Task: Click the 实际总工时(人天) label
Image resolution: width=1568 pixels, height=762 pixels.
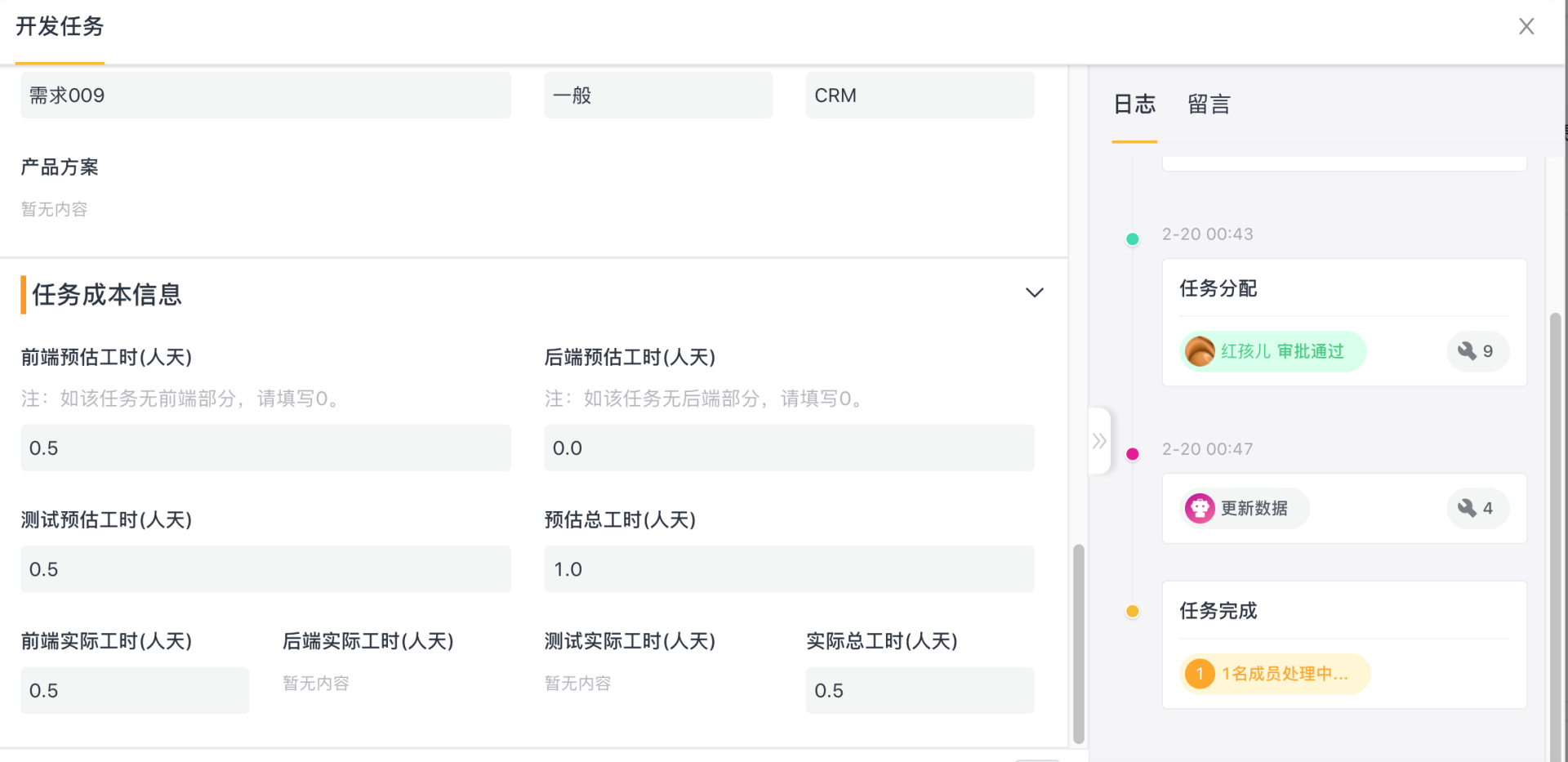Action: click(x=882, y=641)
